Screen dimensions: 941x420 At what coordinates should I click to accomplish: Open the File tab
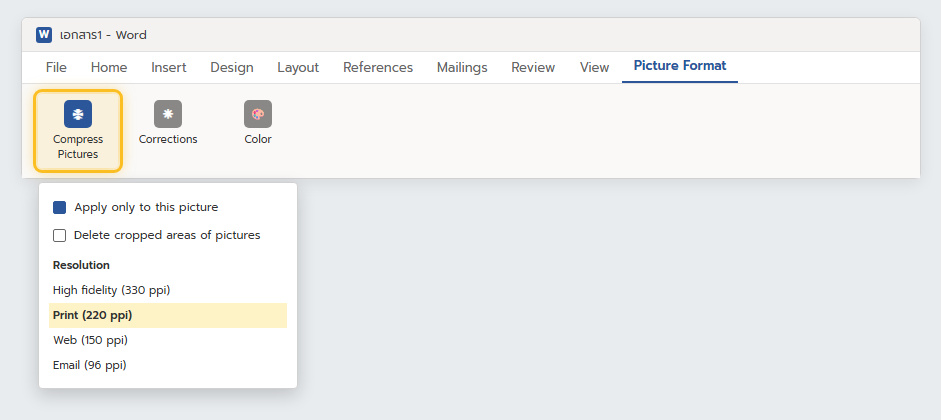click(x=56, y=68)
